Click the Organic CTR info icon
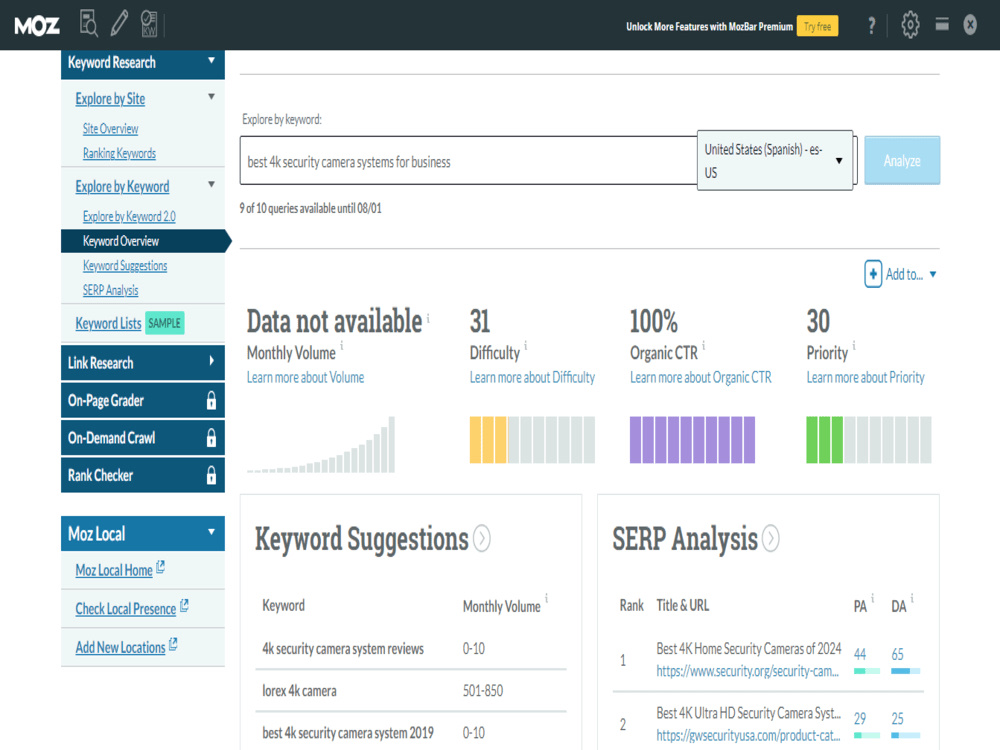This screenshot has width=1000, height=750. (x=704, y=344)
